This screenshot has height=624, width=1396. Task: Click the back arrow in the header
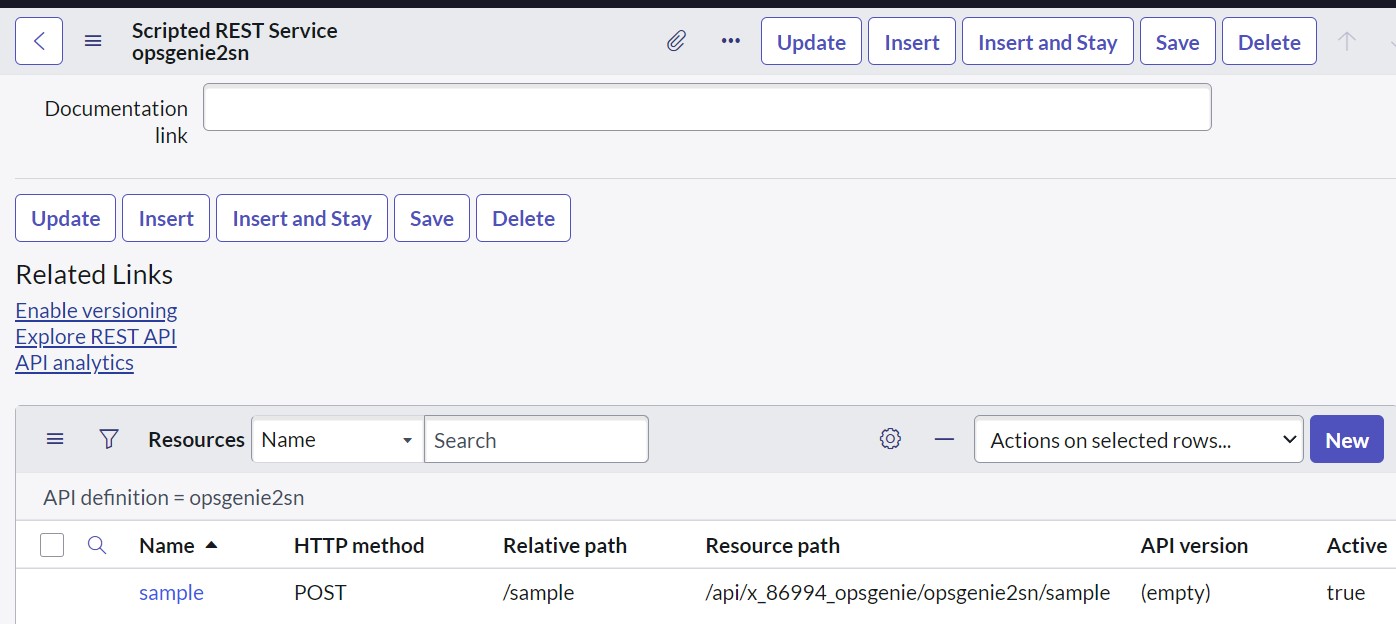pyautogui.click(x=38, y=41)
